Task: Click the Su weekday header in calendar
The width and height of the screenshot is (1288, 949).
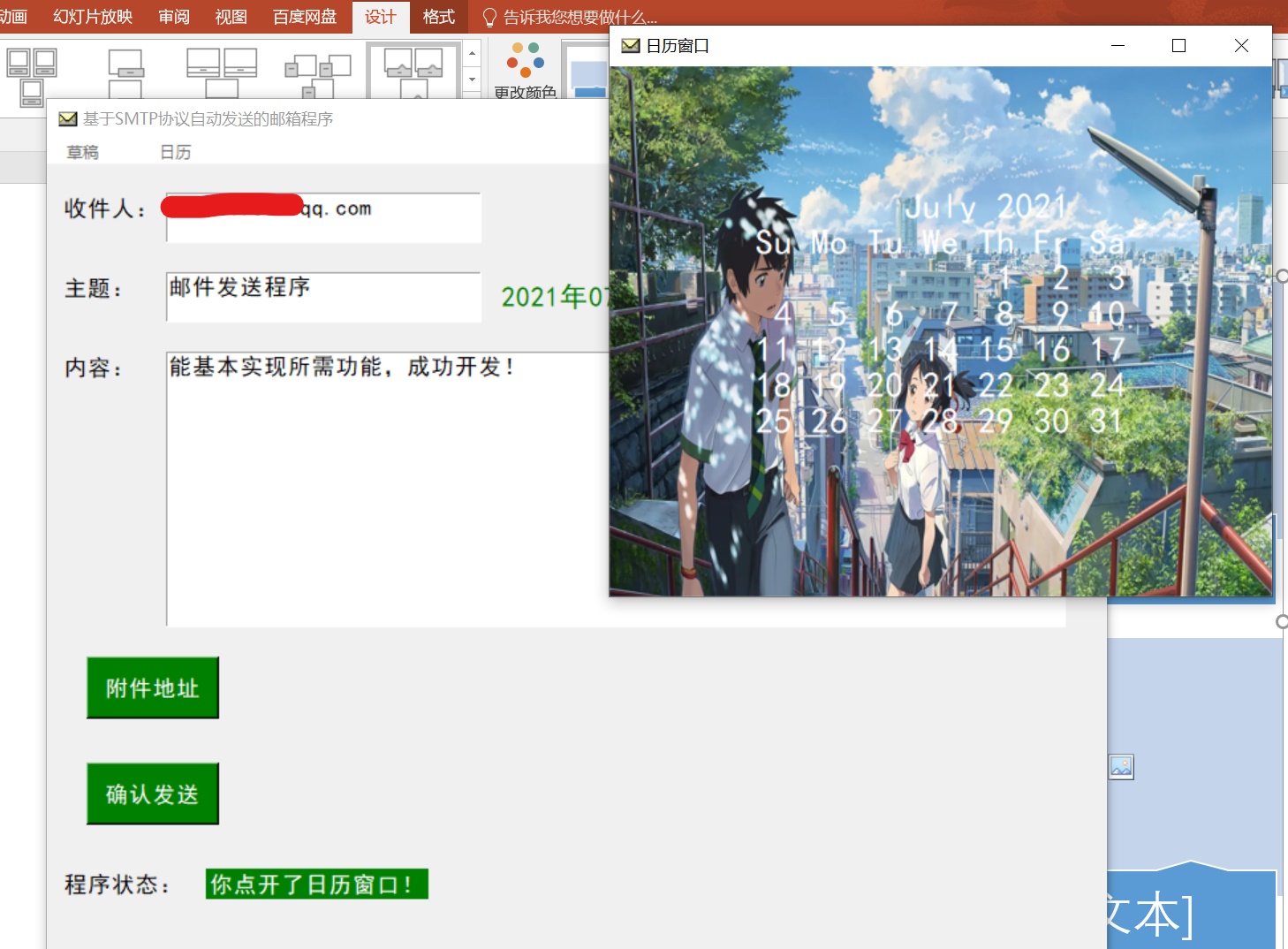Action: pyautogui.click(x=773, y=242)
